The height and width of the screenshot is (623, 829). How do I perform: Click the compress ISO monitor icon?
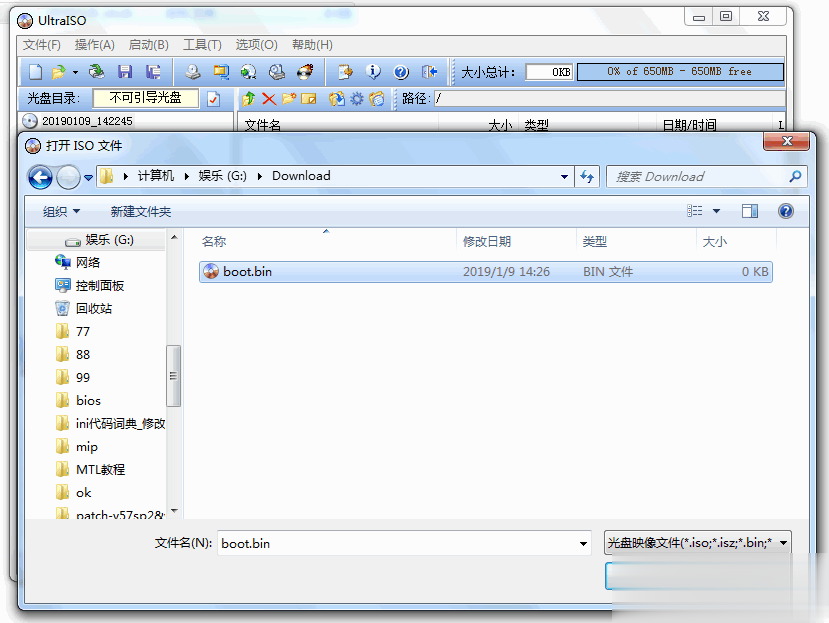tap(221, 71)
